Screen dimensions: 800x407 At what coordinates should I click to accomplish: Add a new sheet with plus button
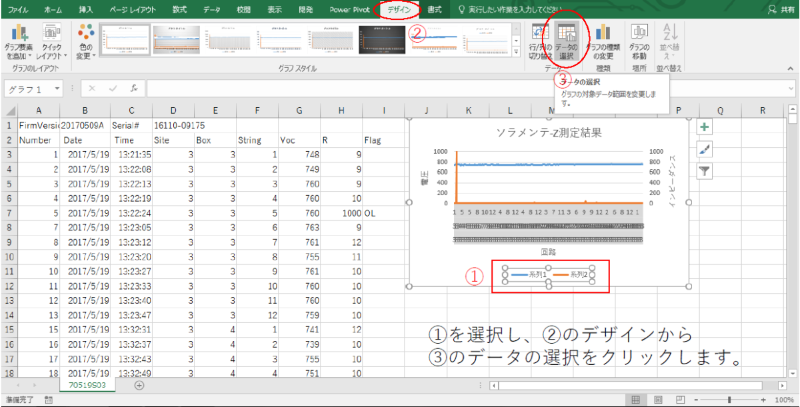point(139,385)
